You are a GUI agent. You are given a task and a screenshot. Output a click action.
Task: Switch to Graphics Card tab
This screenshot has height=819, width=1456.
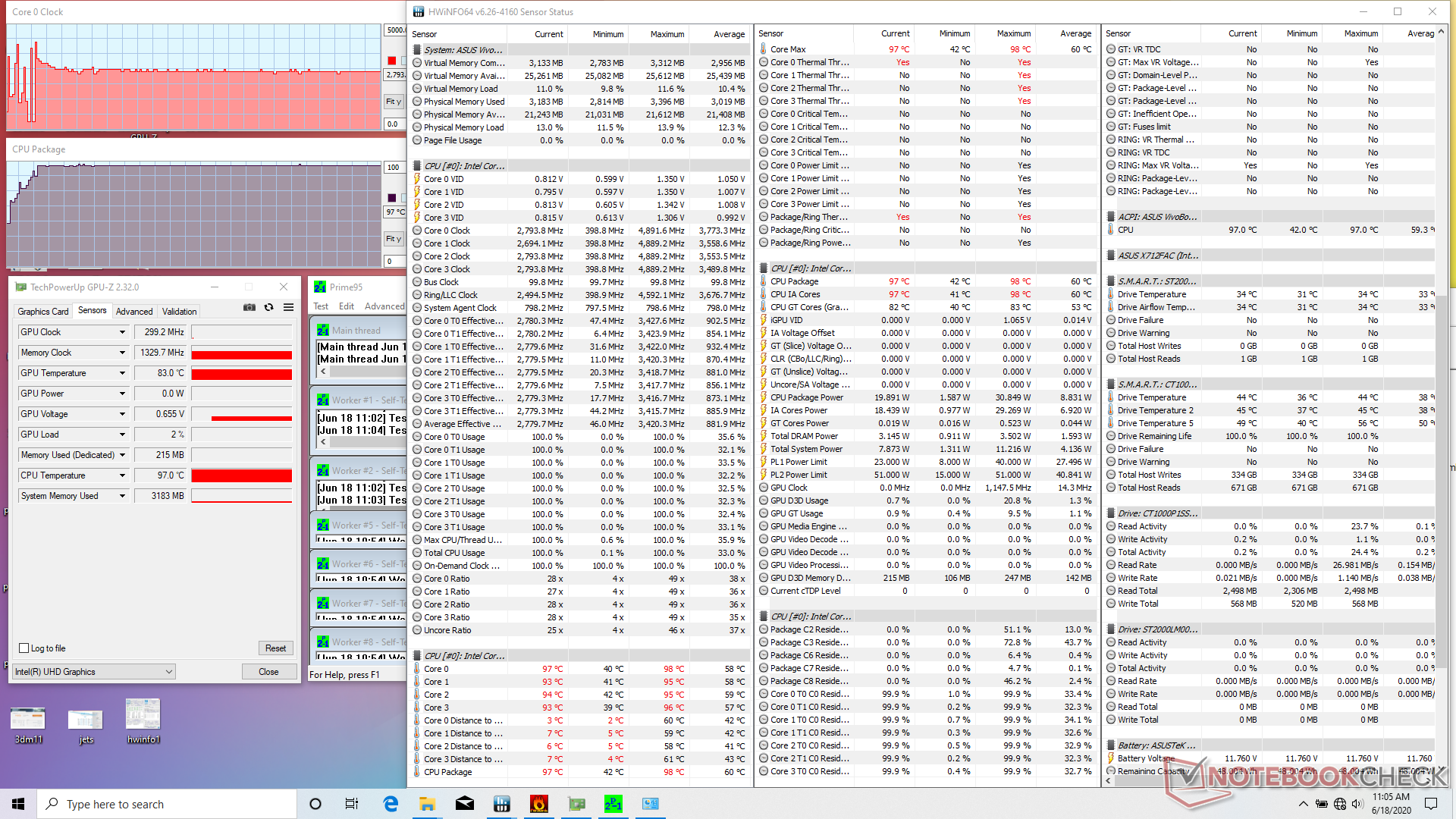pyautogui.click(x=43, y=311)
